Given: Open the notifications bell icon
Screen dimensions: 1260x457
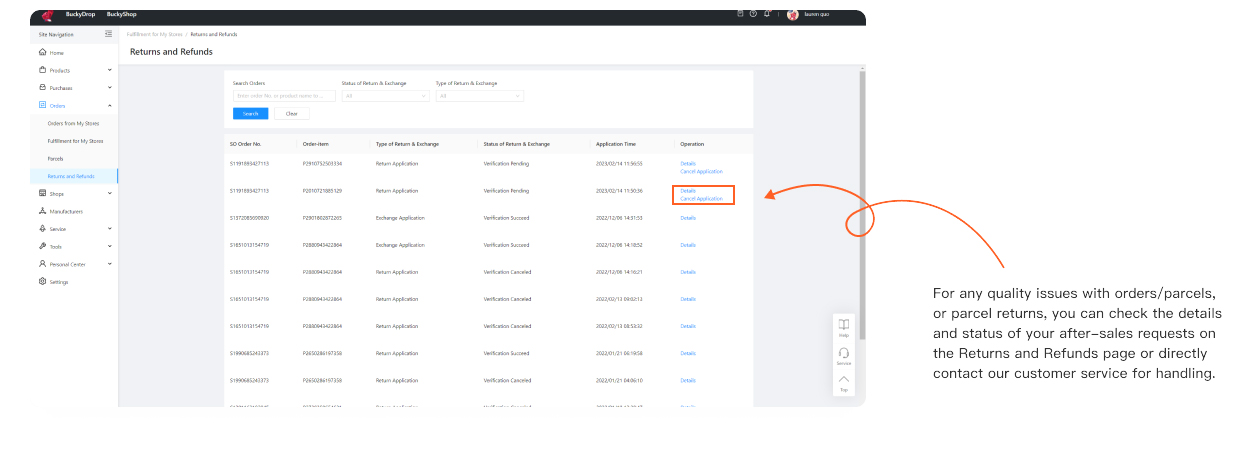Looking at the screenshot, I should [767, 14].
